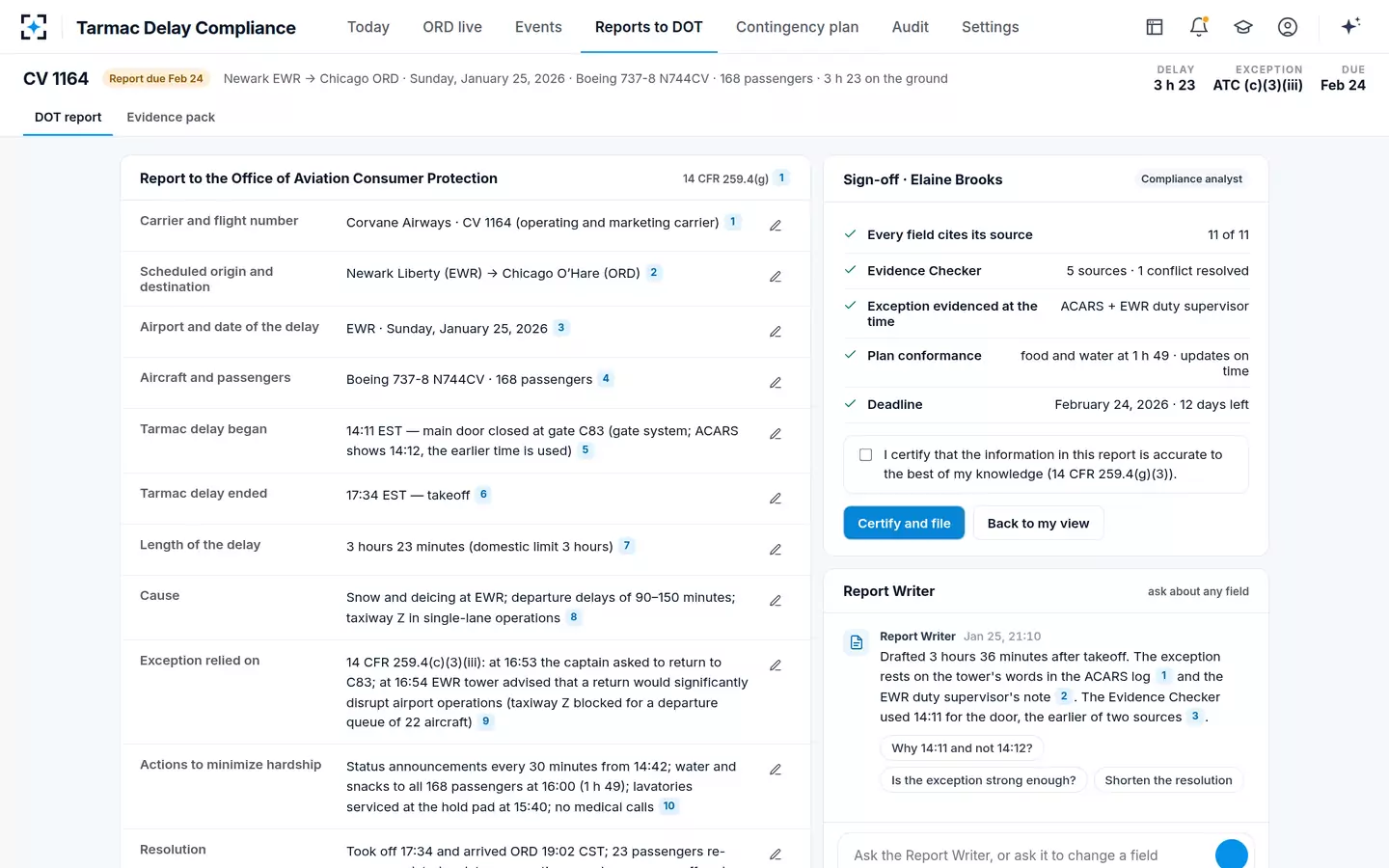Open the Settings tab
This screenshot has width=1389, height=868.
991,27
